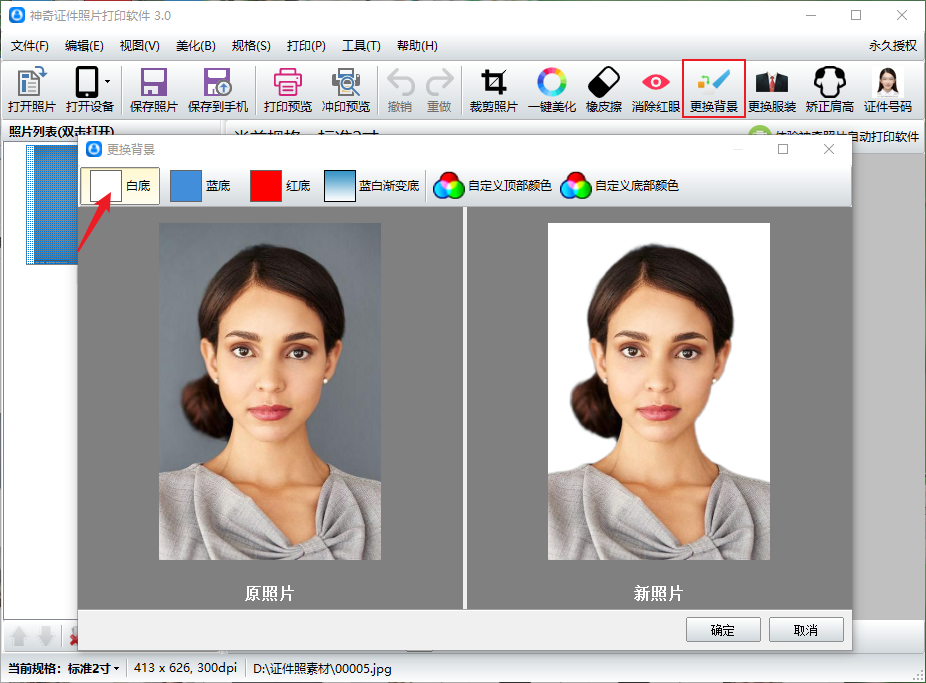Open the 标准2寸 specification dropdown
926x683 pixels.
pyautogui.click(x=94, y=668)
